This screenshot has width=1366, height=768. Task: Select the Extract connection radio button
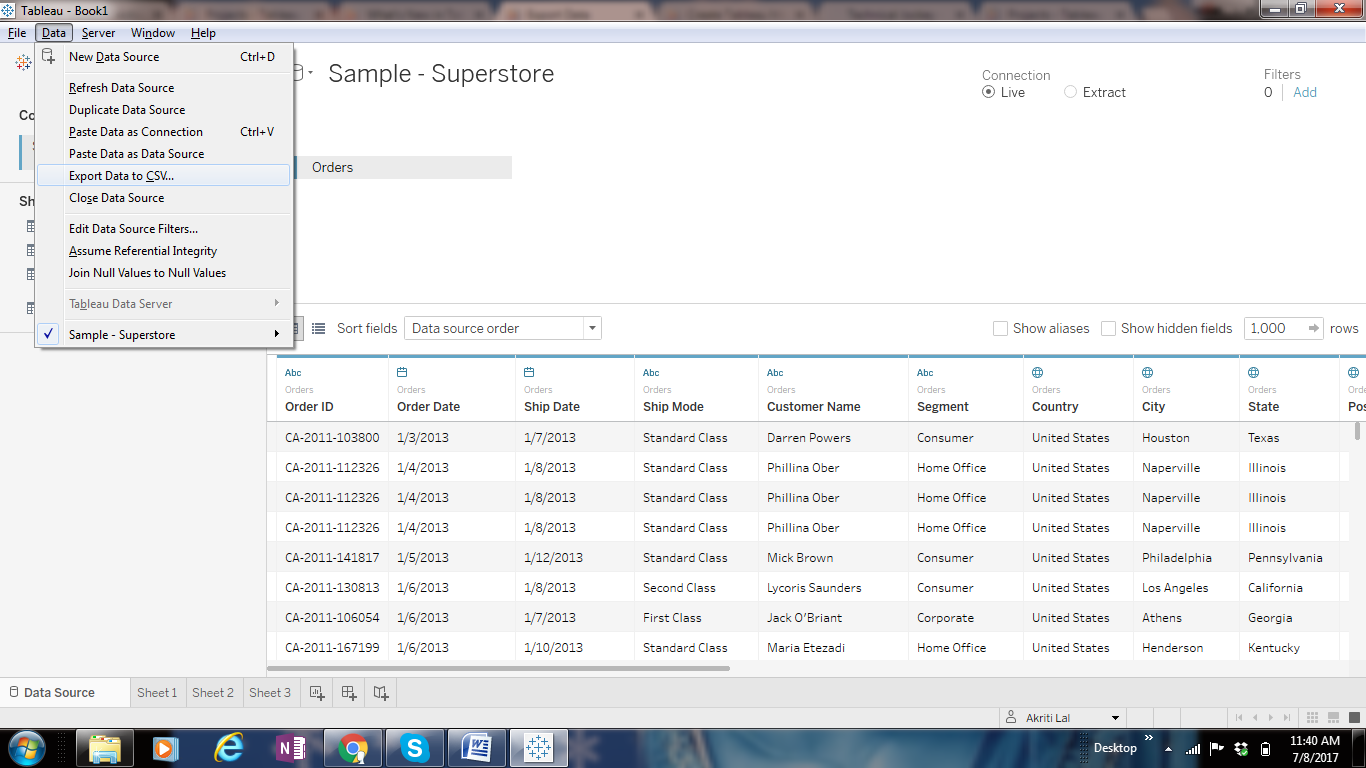tap(1071, 92)
